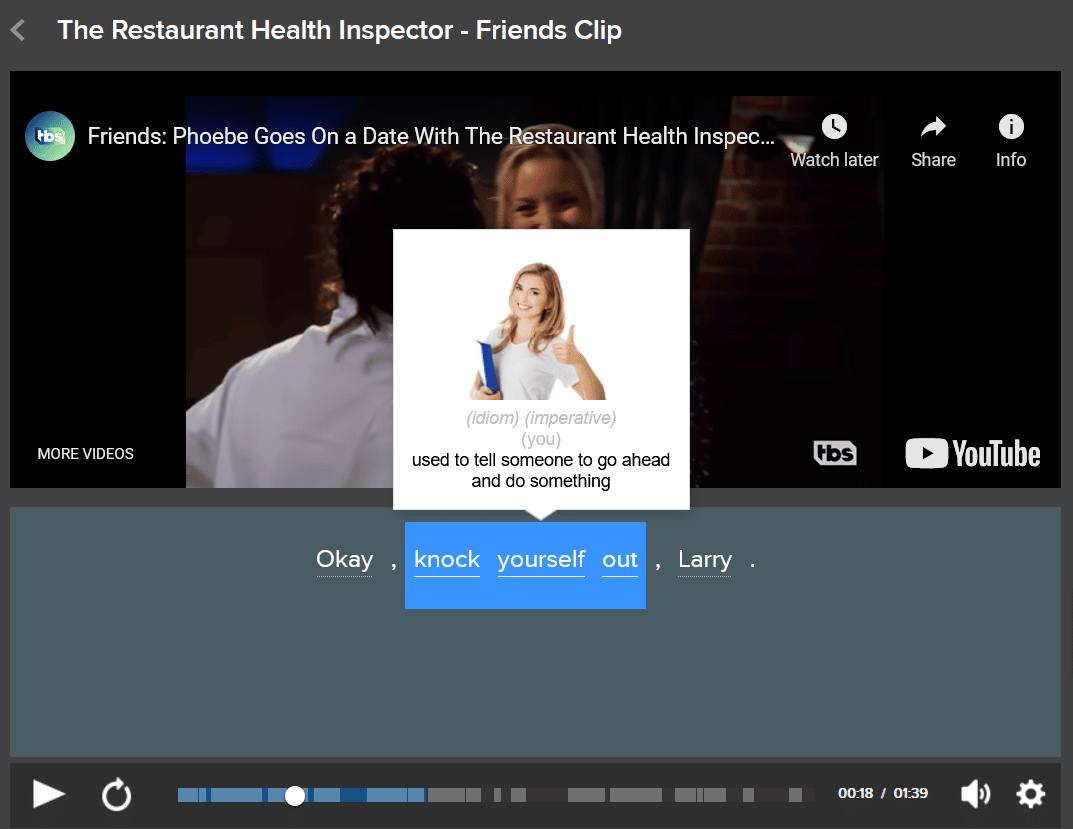Screen dimensions: 1073x829
Task: Open the settings gear in the player bar
Action: [x=1030, y=794]
